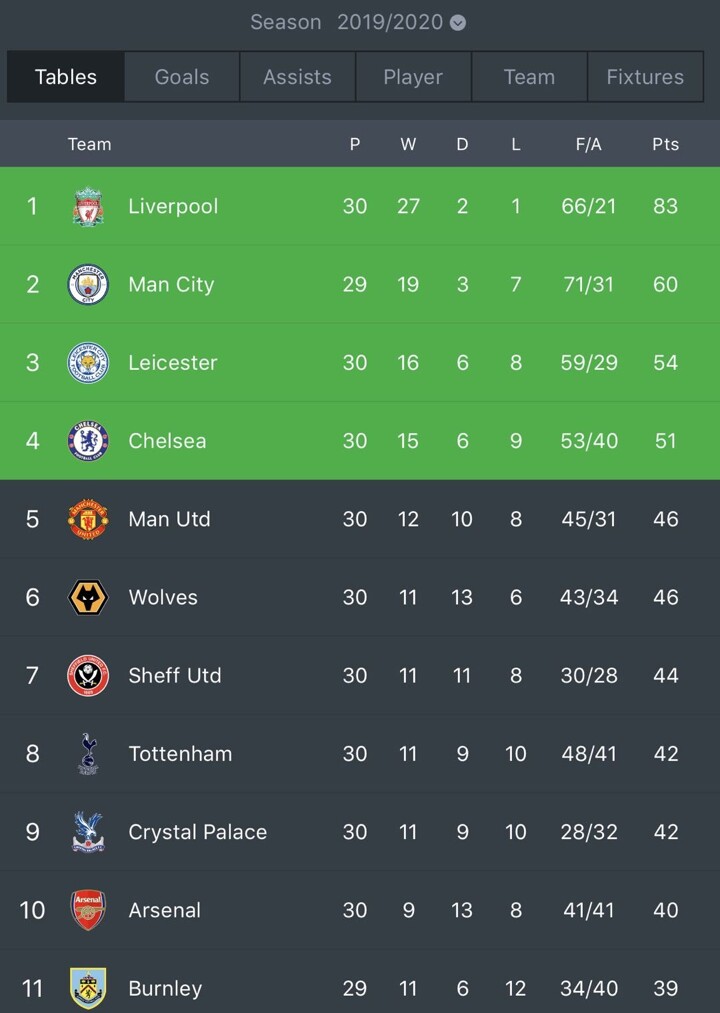The image size is (720, 1013).
Task: Open the Wolves club badge
Action: 88,597
